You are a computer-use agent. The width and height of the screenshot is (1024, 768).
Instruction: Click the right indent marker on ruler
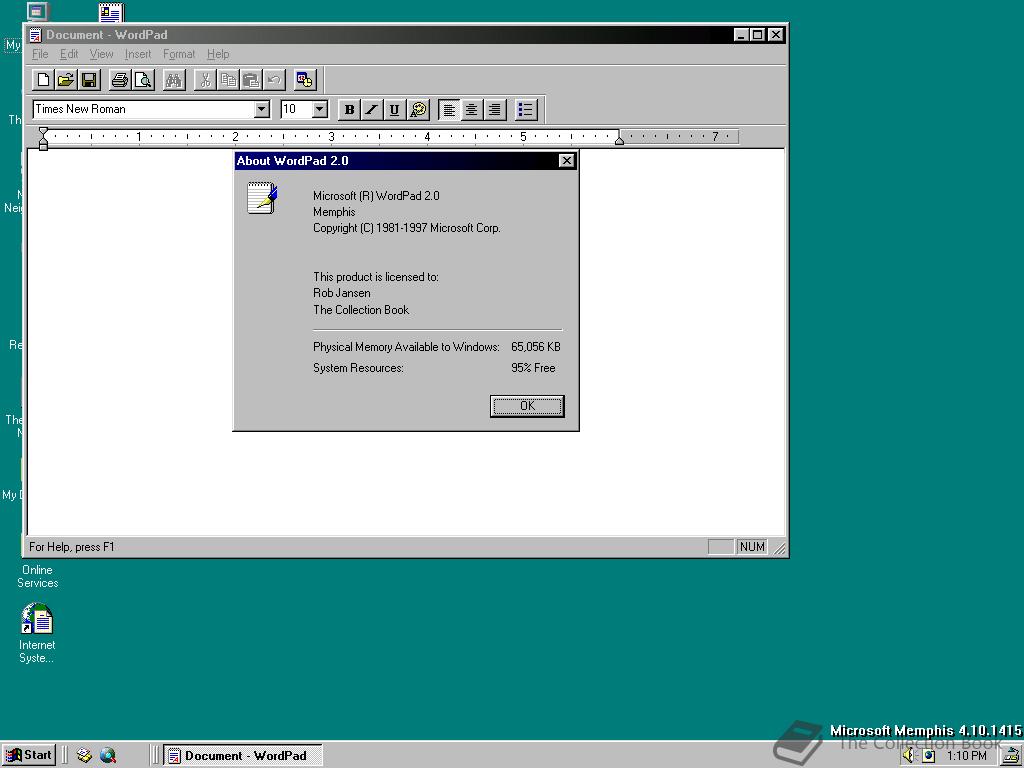coord(619,139)
